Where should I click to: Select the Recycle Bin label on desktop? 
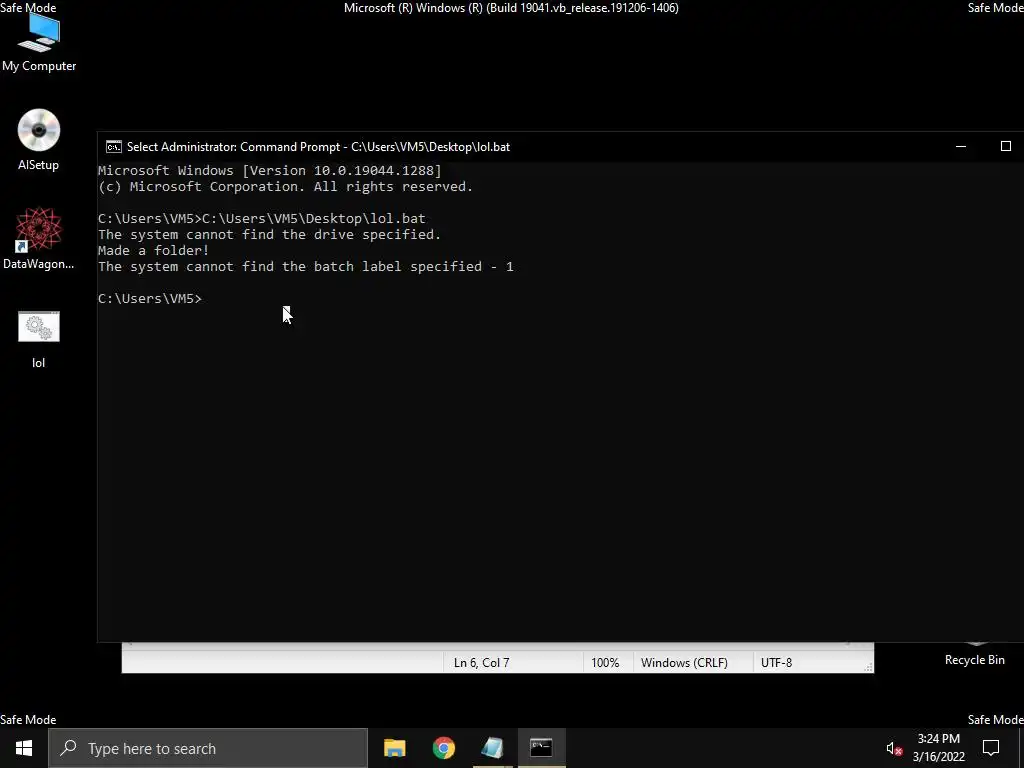974,660
